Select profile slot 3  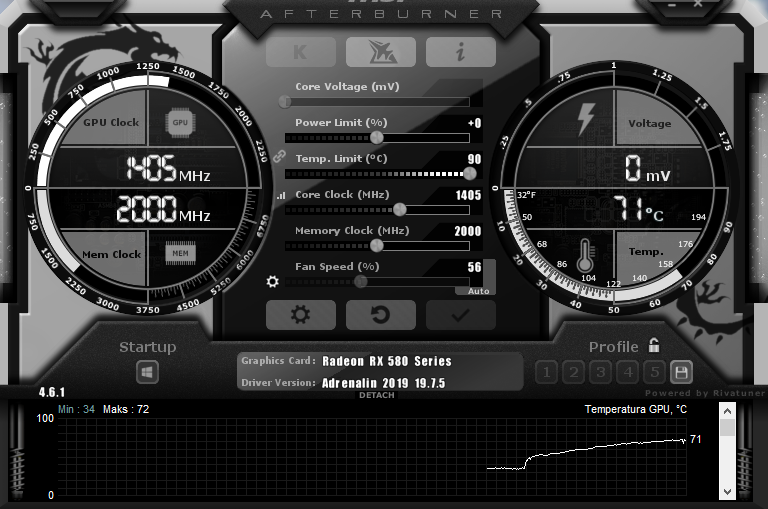click(x=600, y=372)
